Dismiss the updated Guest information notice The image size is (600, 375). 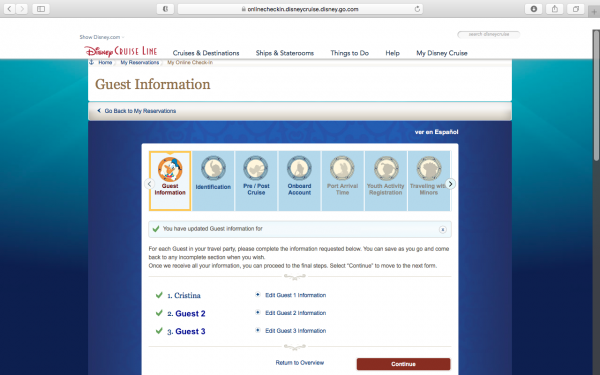(x=442, y=230)
